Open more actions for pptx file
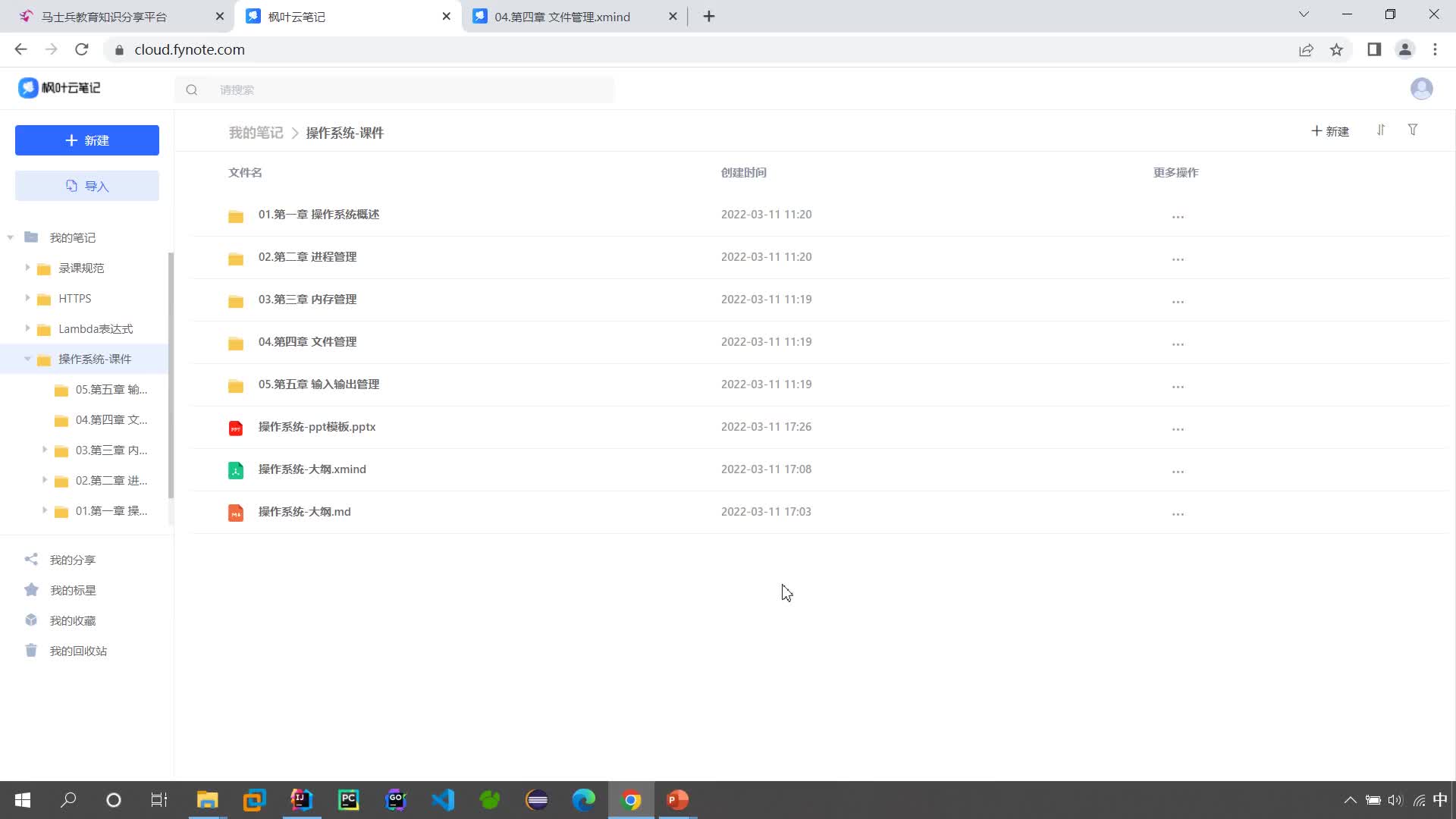 (1178, 429)
